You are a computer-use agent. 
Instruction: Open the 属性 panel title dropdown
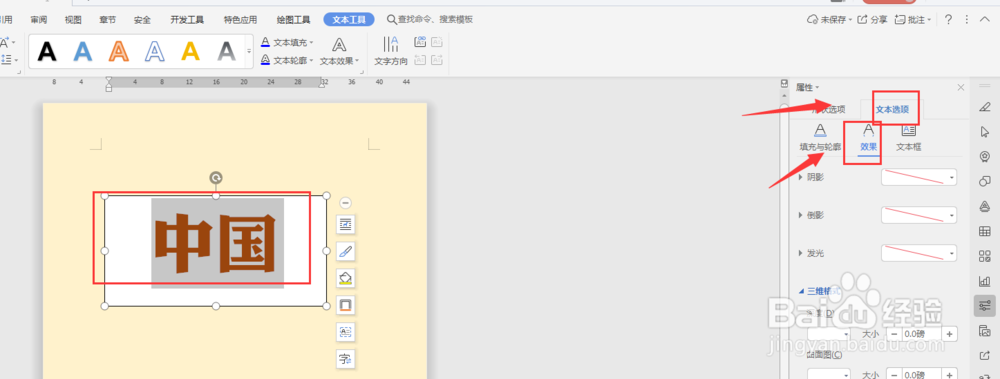[807, 87]
